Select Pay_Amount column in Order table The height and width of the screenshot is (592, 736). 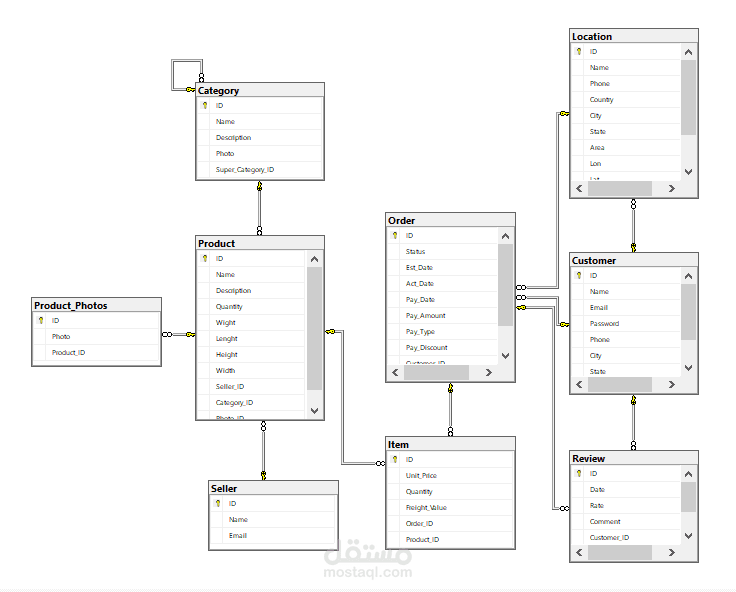[x=442, y=315]
